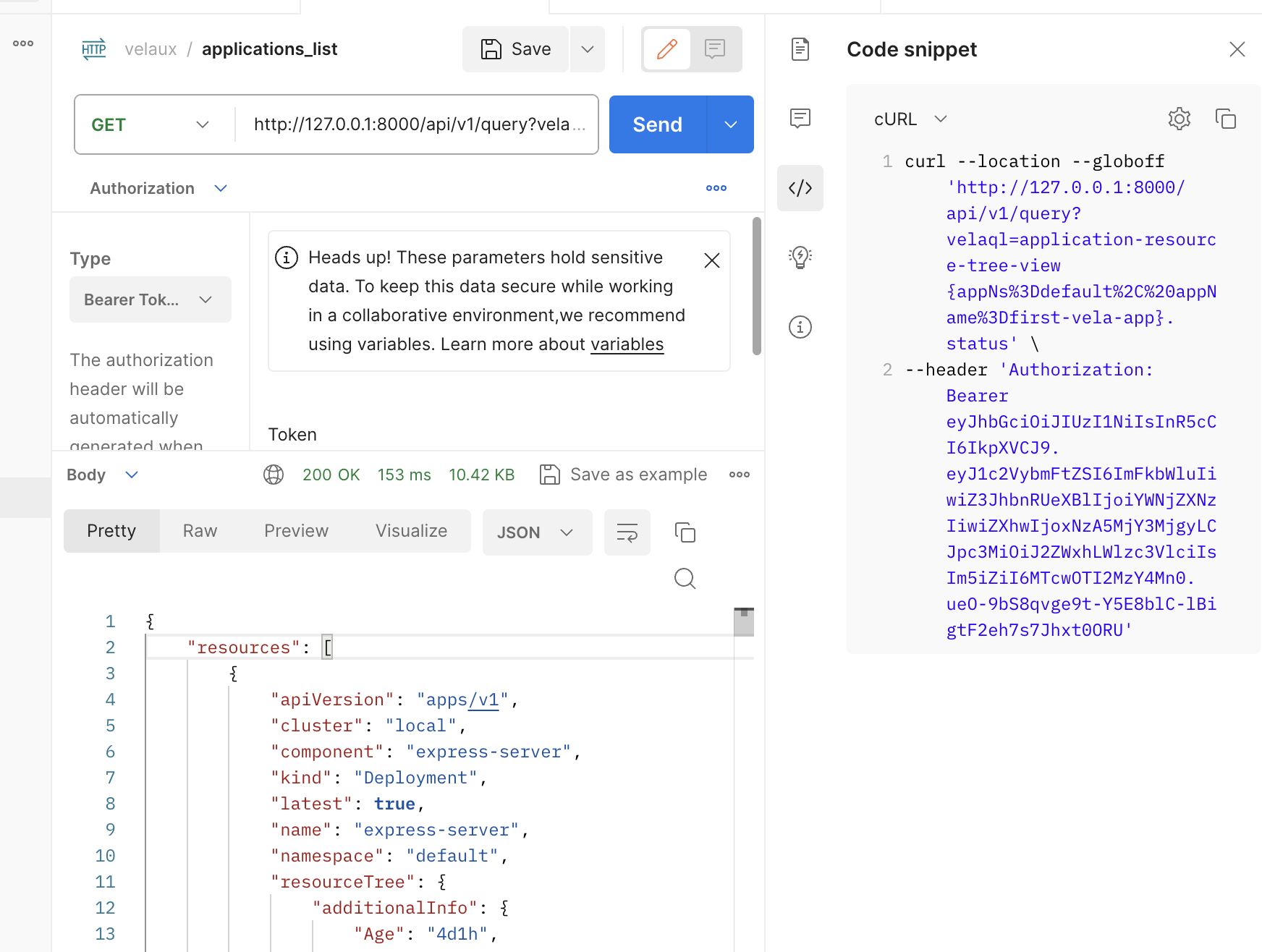
Task: Click the Save button
Action: point(515,49)
